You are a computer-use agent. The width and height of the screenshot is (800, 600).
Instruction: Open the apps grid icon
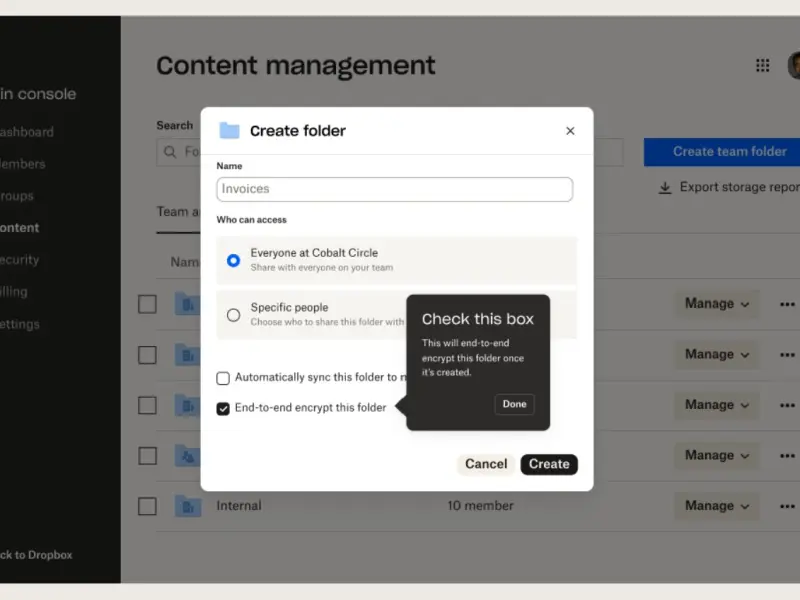762,65
